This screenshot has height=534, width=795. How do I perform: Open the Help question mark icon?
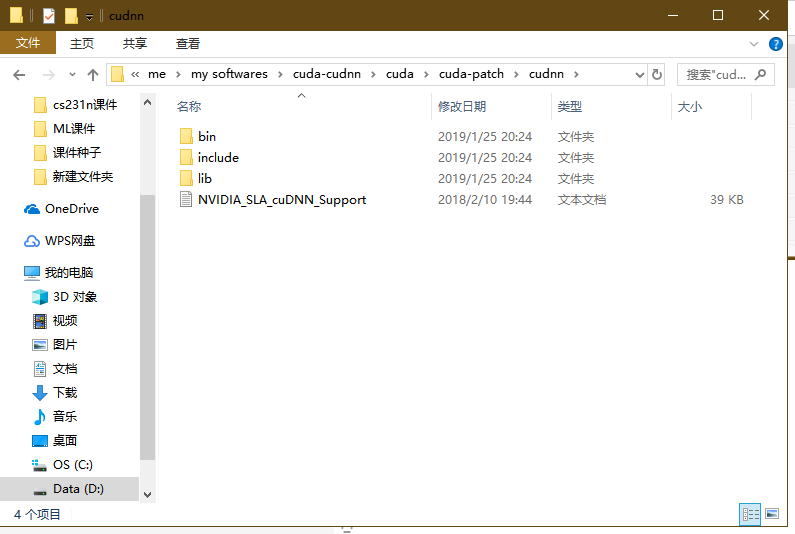pos(775,44)
